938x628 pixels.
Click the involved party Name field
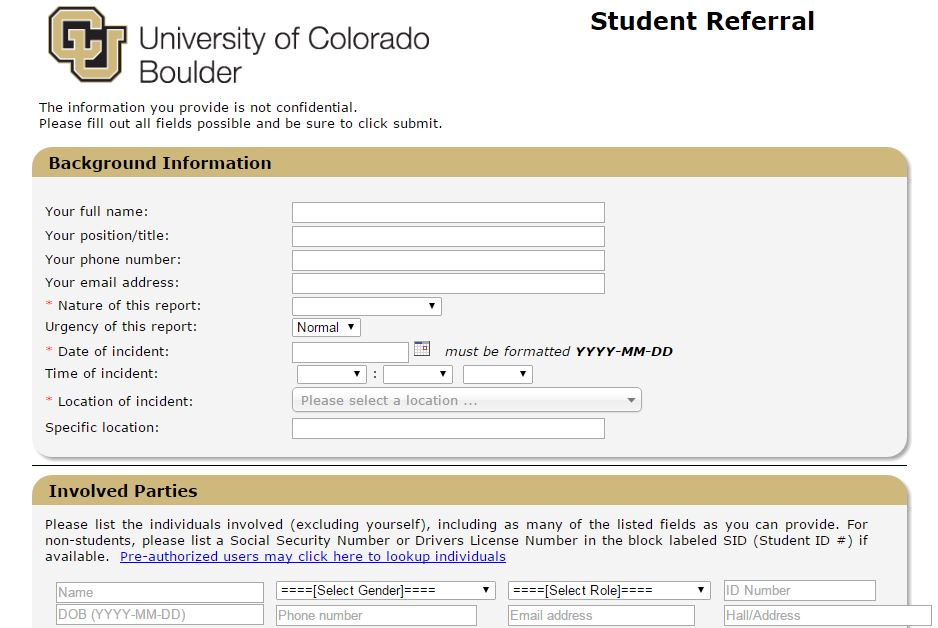(160, 592)
